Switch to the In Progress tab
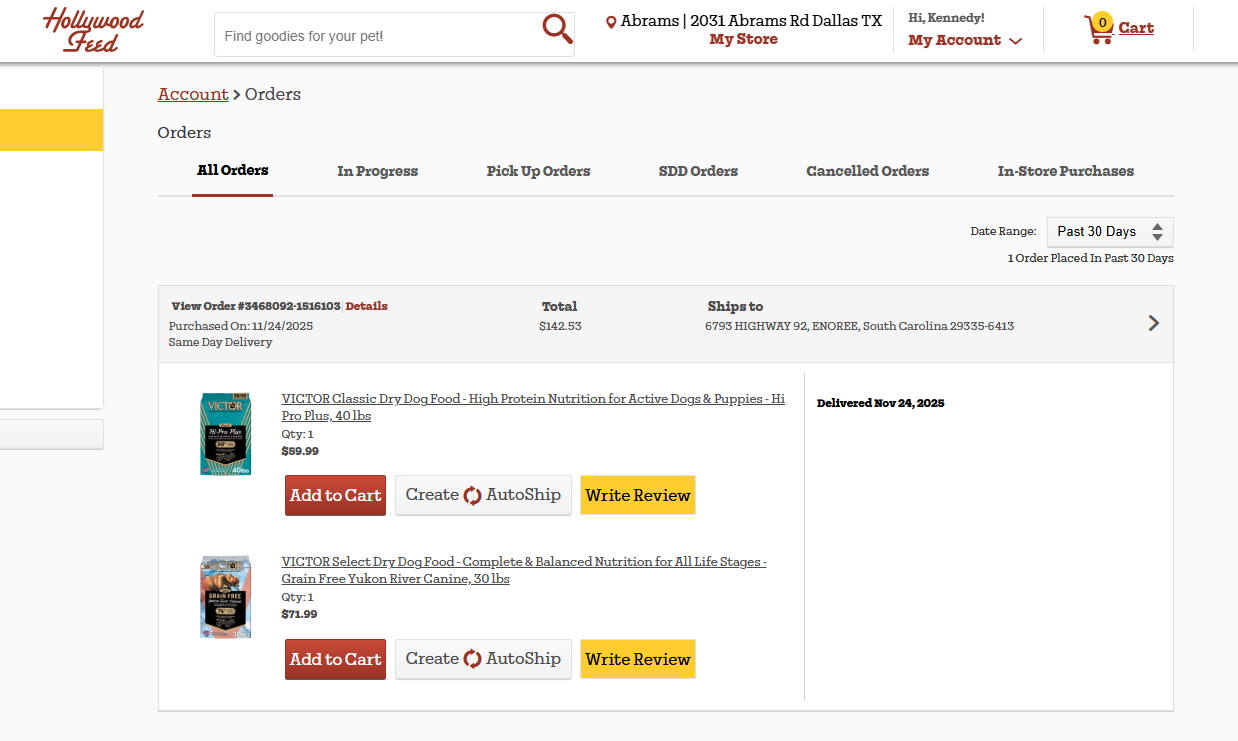The width and height of the screenshot is (1238, 741). pyautogui.click(x=377, y=171)
